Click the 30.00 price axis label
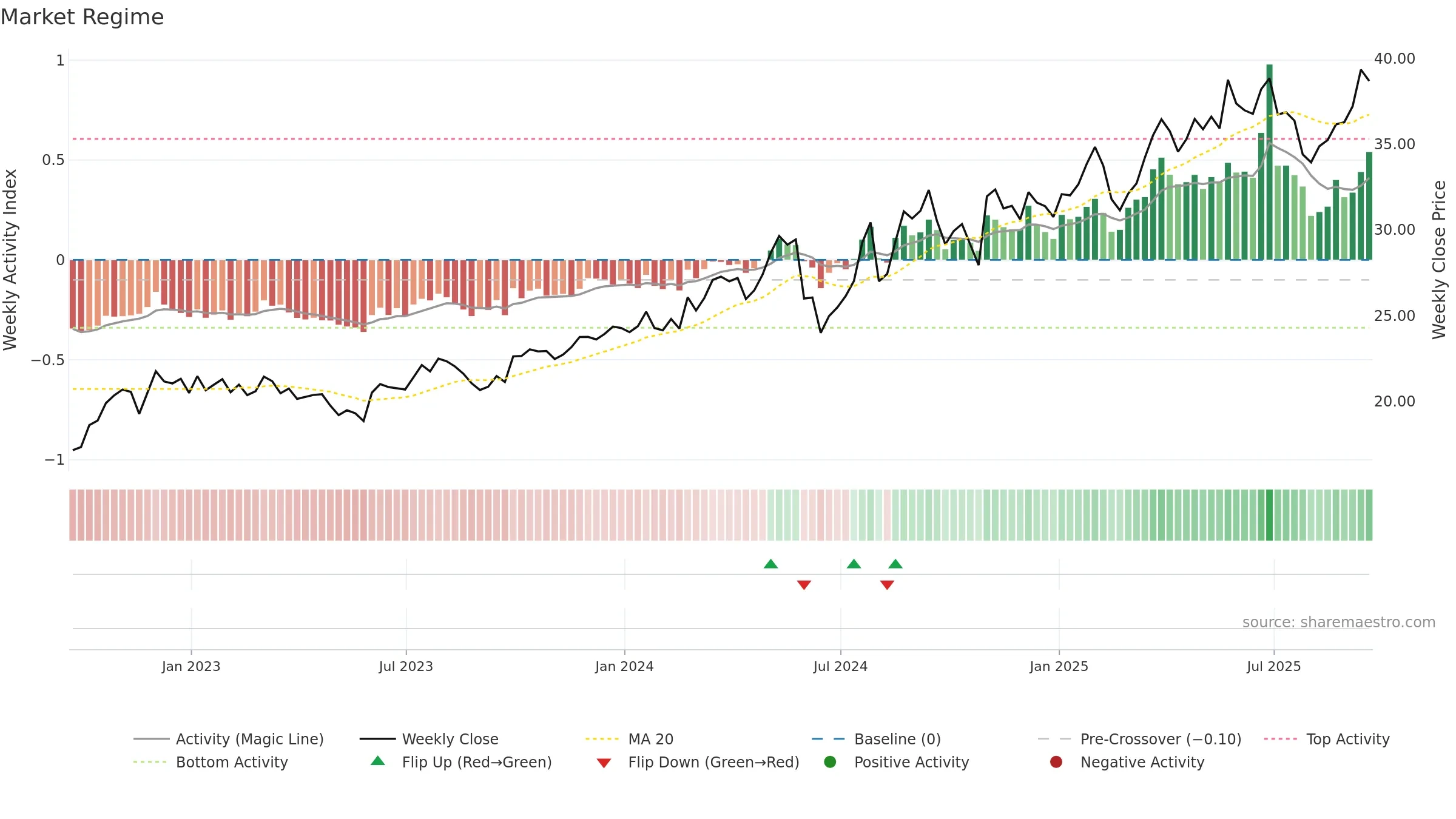The height and width of the screenshot is (819, 1456). click(1395, 230)
